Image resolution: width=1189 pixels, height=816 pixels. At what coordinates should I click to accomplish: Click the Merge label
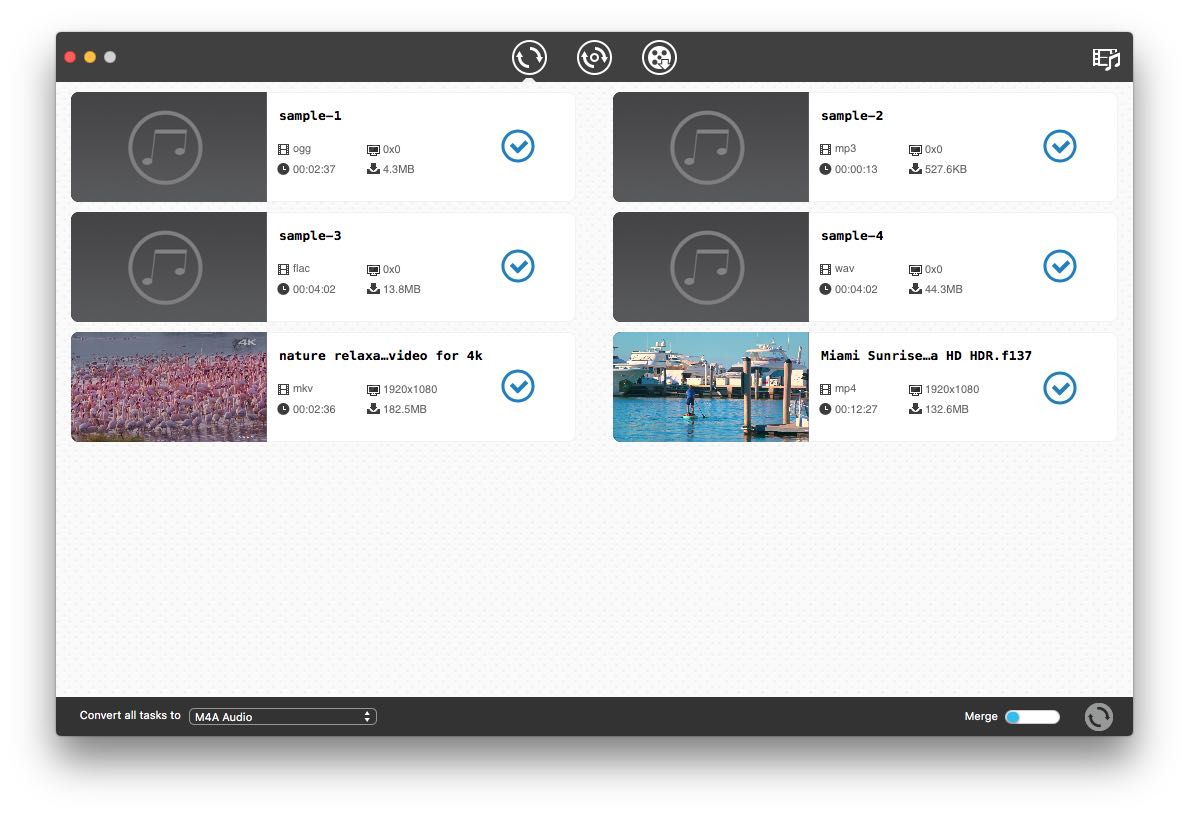(980, 716)
